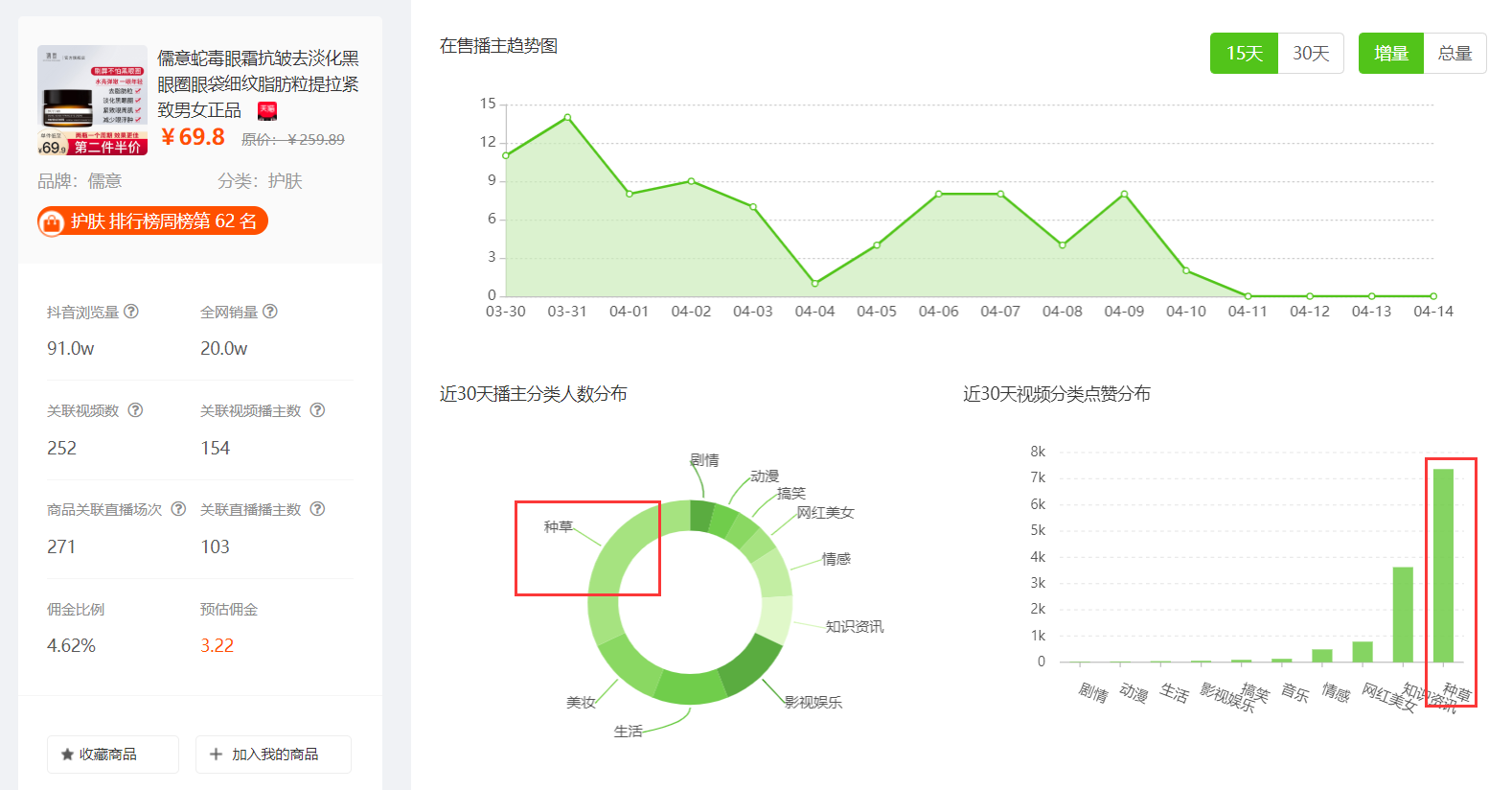Click the 近30天播主分类人数分布 heading
Image resolution: width=1512 pixels, height=790 pixels.
(x=534, y=393)
